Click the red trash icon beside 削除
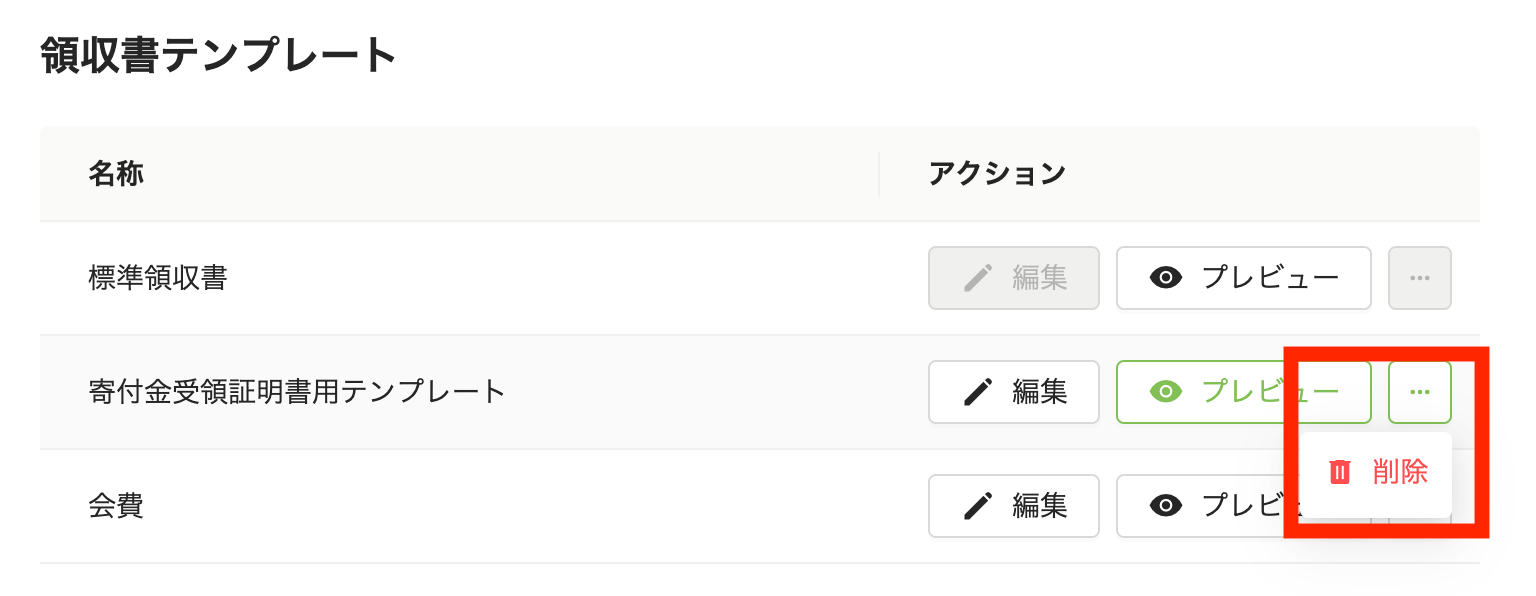This screenshot has width=1536, height=596. click(1340, 472)
